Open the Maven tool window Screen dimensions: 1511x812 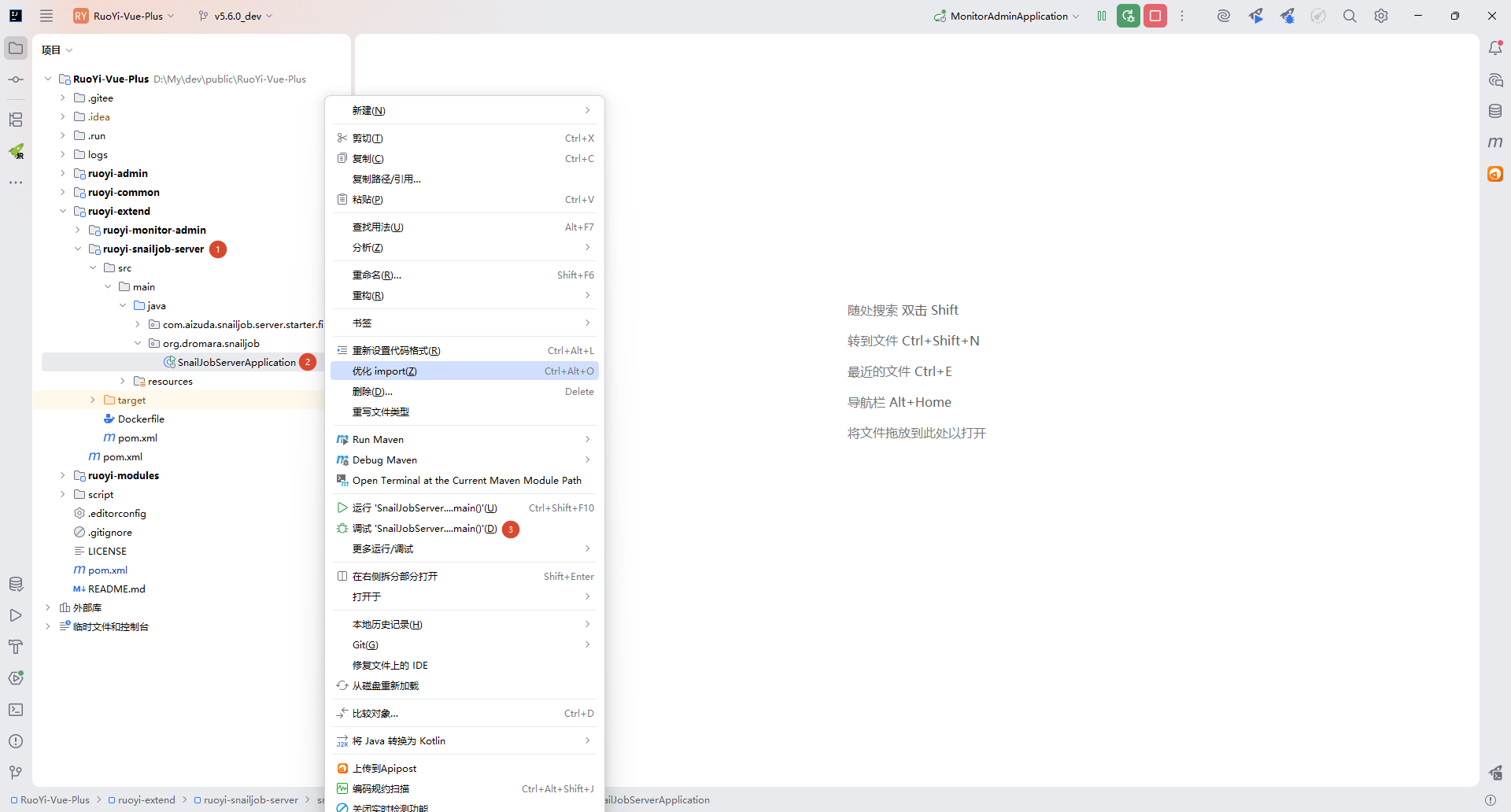(1495, 142)
